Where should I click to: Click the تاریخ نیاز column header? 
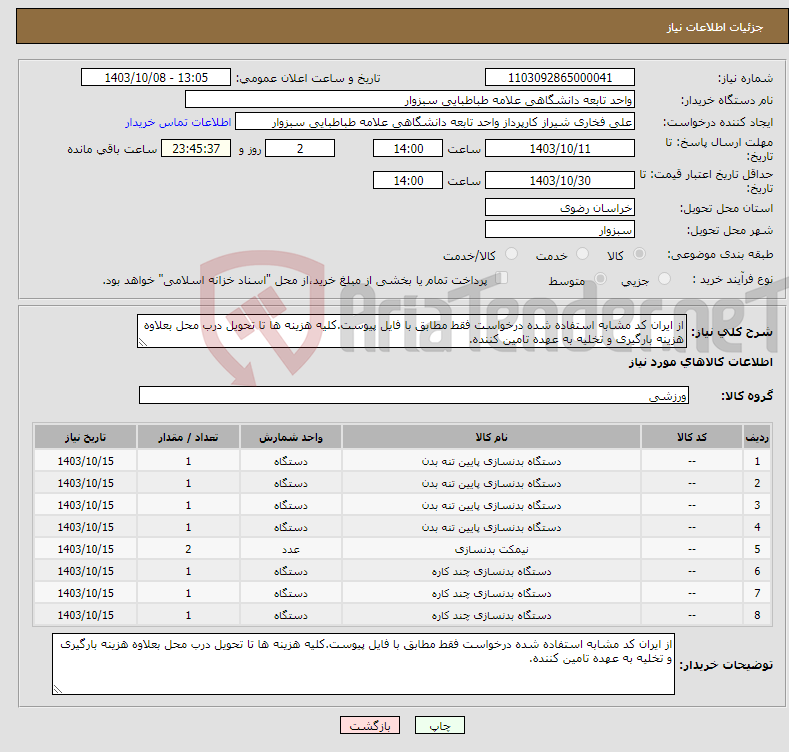[86, 437]
